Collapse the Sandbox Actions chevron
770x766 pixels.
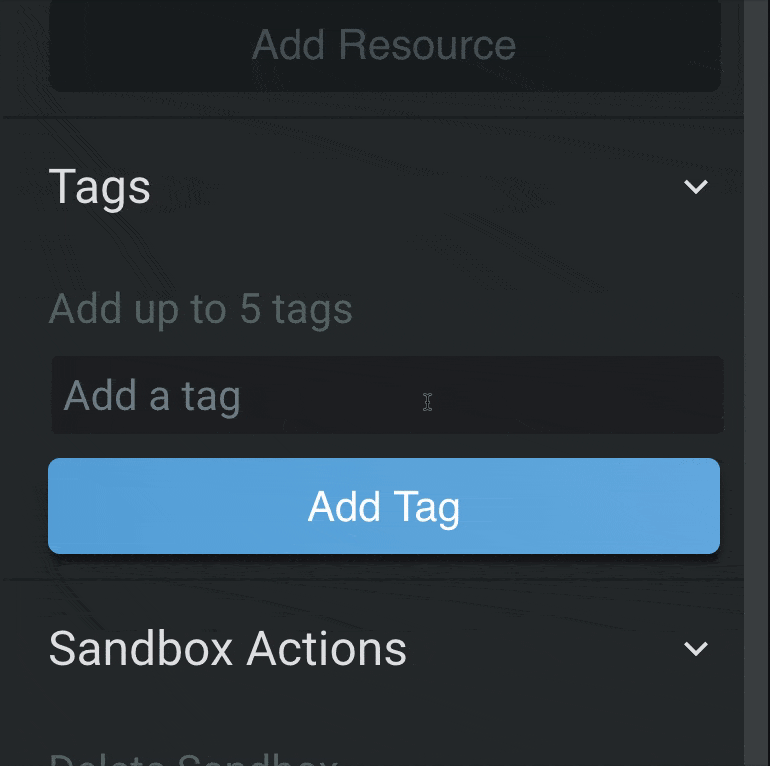[695, 649]
